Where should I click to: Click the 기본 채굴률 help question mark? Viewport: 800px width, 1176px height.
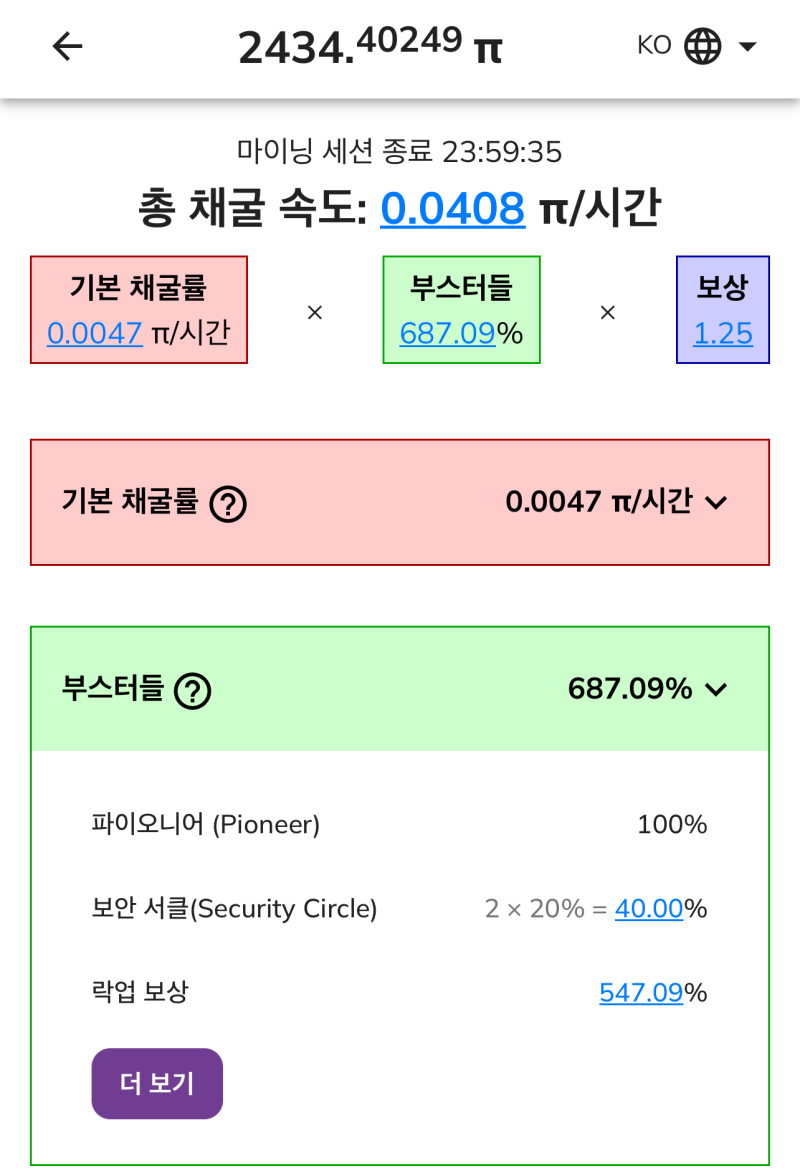tap(228, 503)
